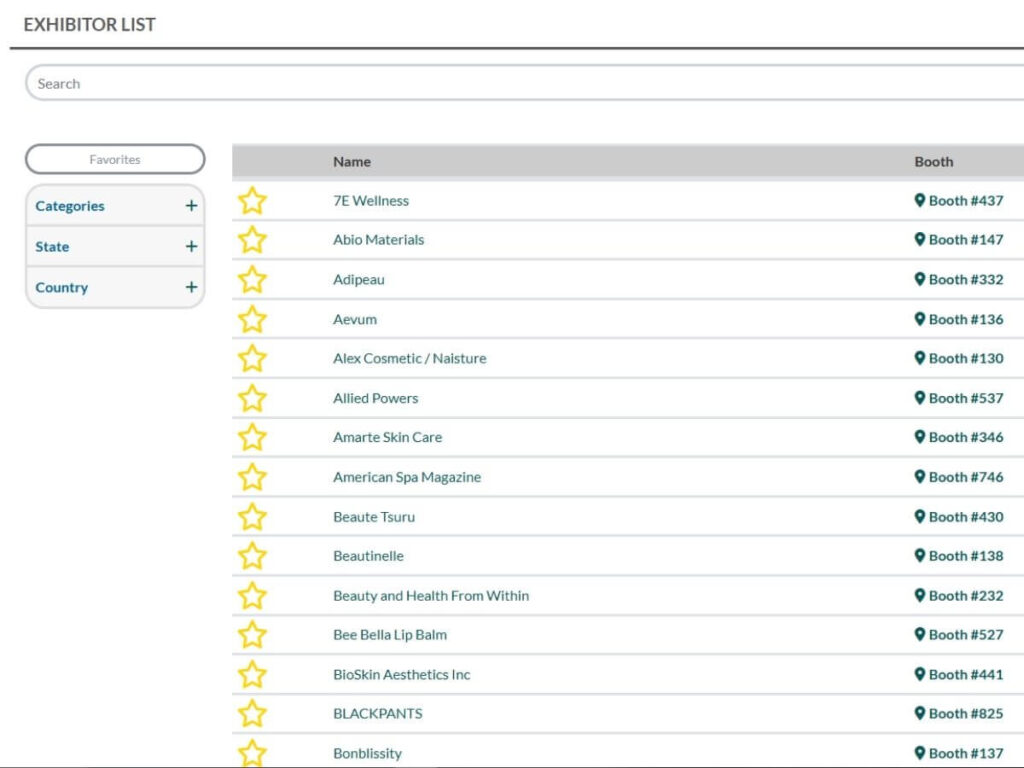
Task: Click the Booth #130 text
Action: click(x=966, y=359)
